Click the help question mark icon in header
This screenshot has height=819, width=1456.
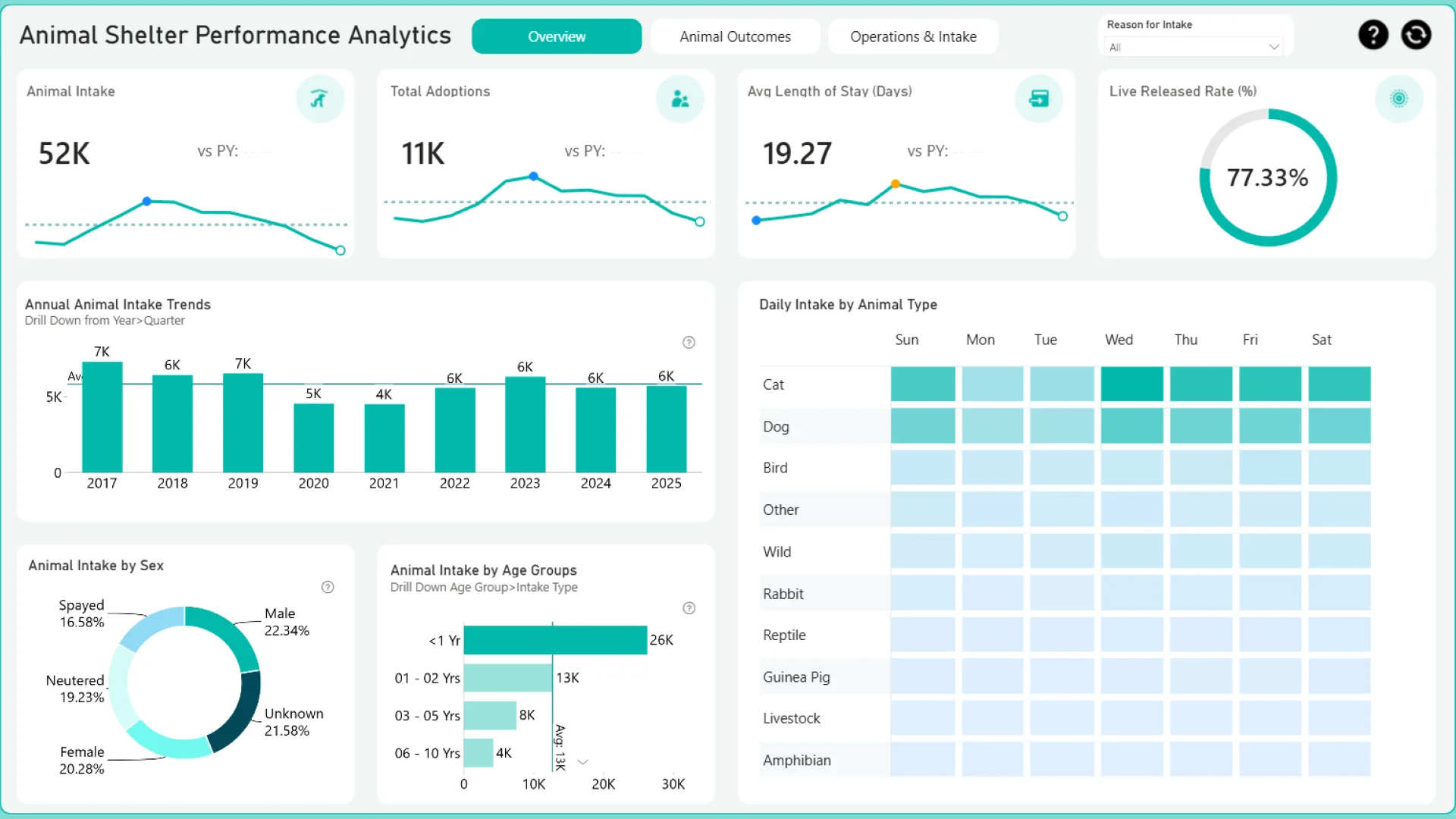1373,35
